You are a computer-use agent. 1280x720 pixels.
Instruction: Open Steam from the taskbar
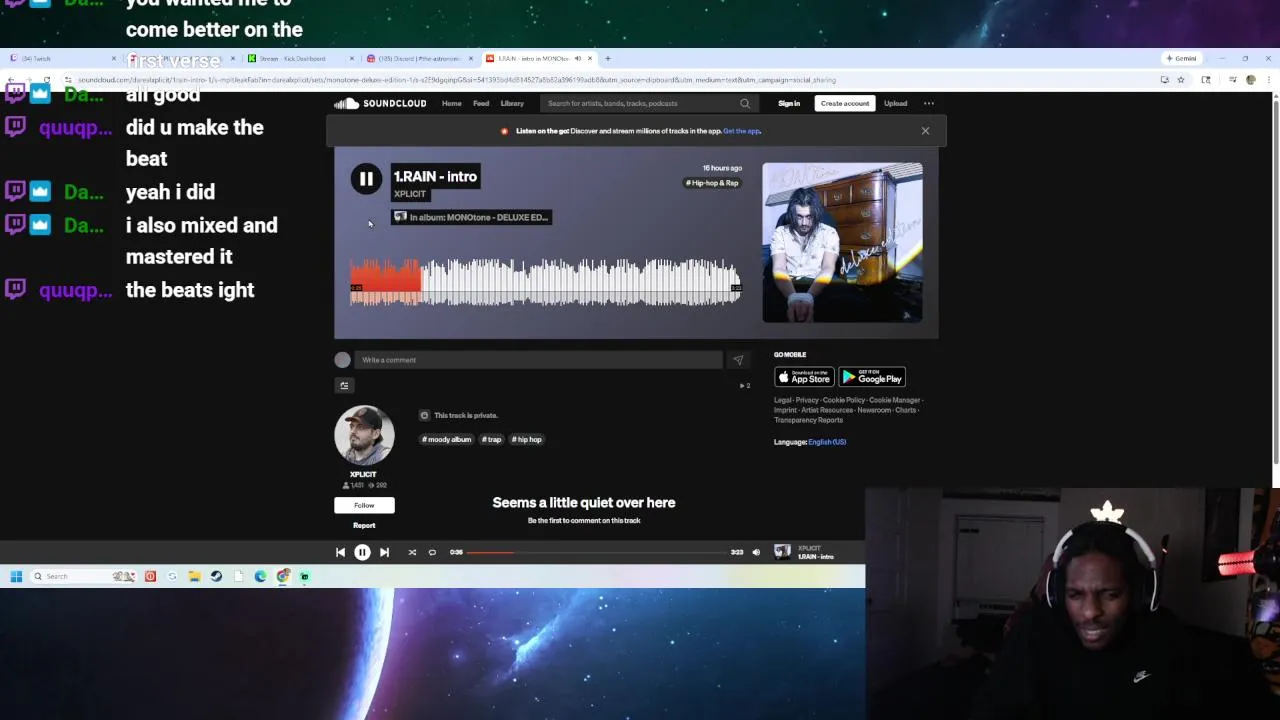click(216, 576)
